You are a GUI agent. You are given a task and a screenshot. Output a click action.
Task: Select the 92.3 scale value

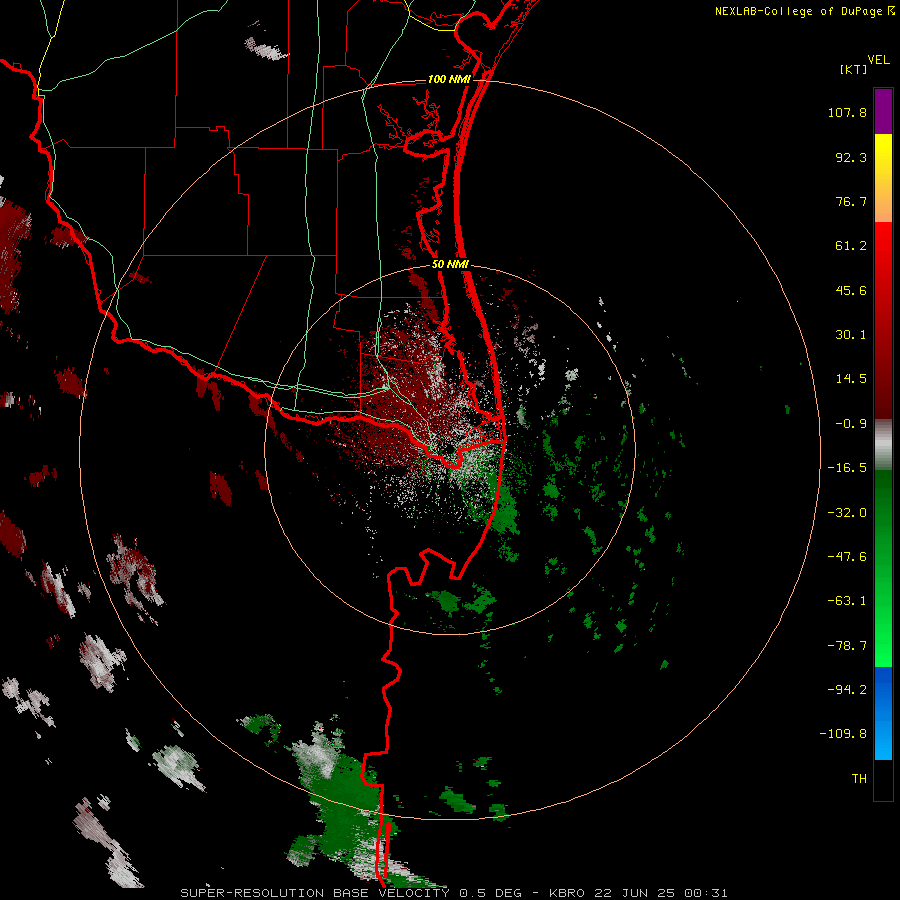pos(851,157)
